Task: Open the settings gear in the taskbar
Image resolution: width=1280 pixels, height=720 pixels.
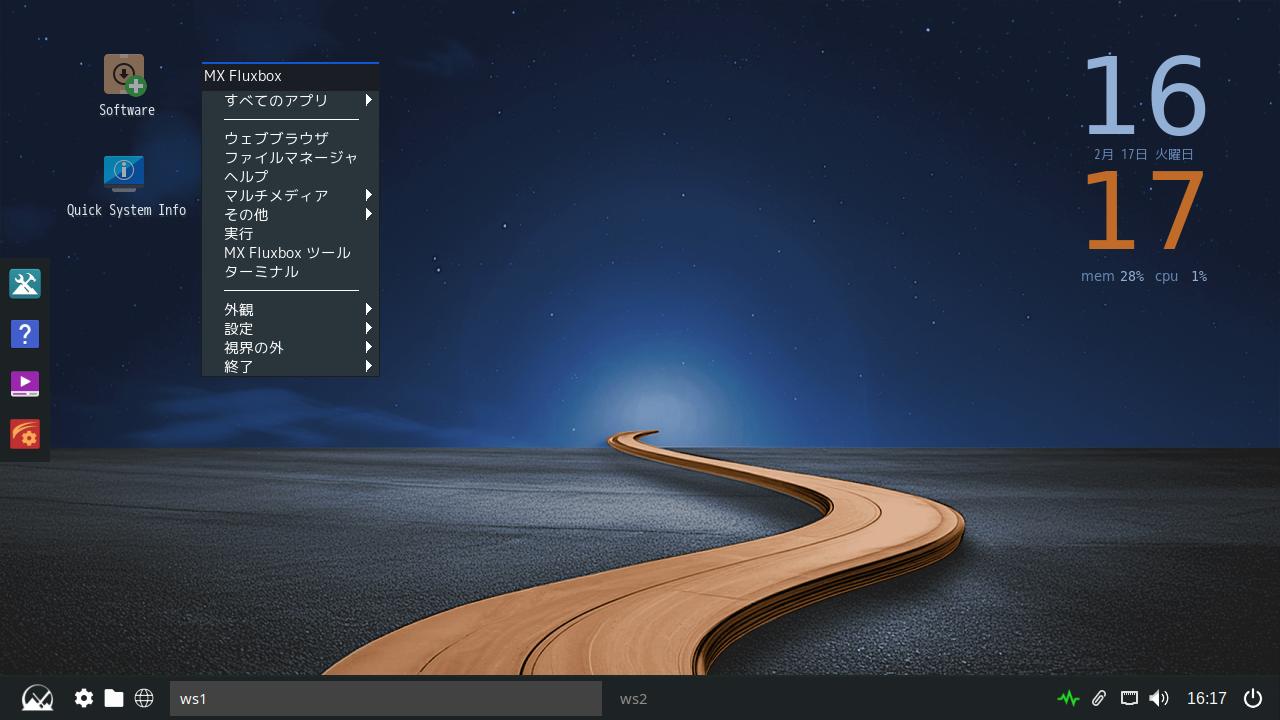Action: 84,698
